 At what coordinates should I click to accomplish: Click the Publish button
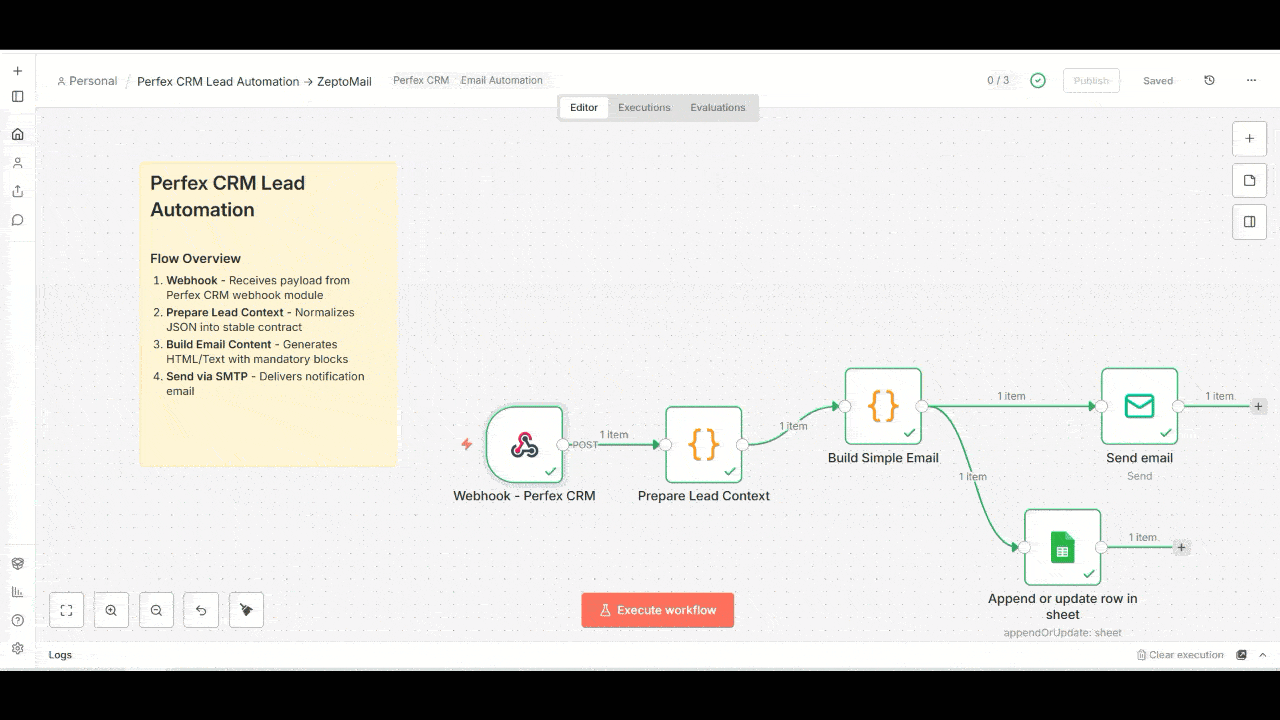coord(1091,81)
